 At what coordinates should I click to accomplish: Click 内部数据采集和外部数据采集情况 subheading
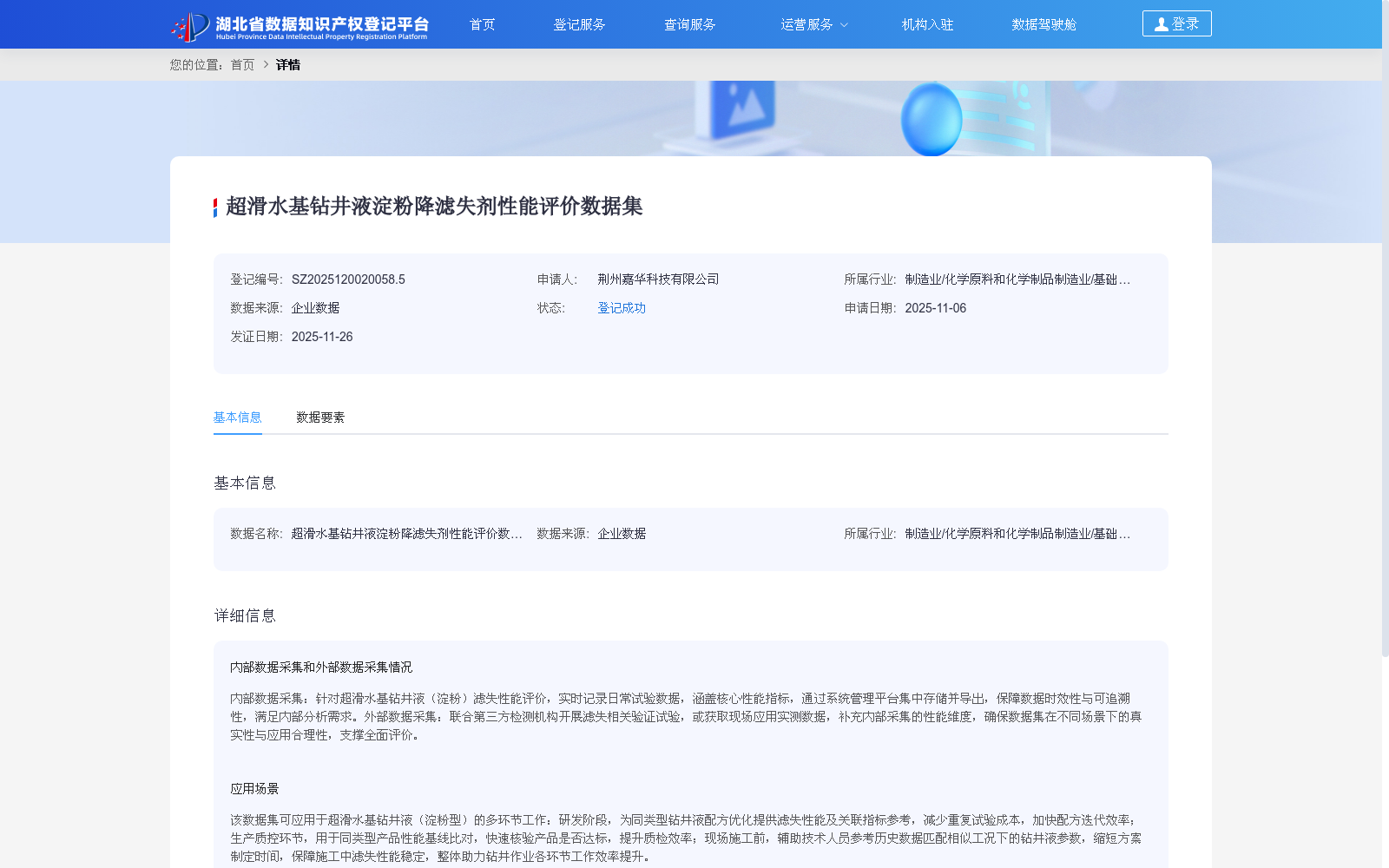[x=321, y=667]
